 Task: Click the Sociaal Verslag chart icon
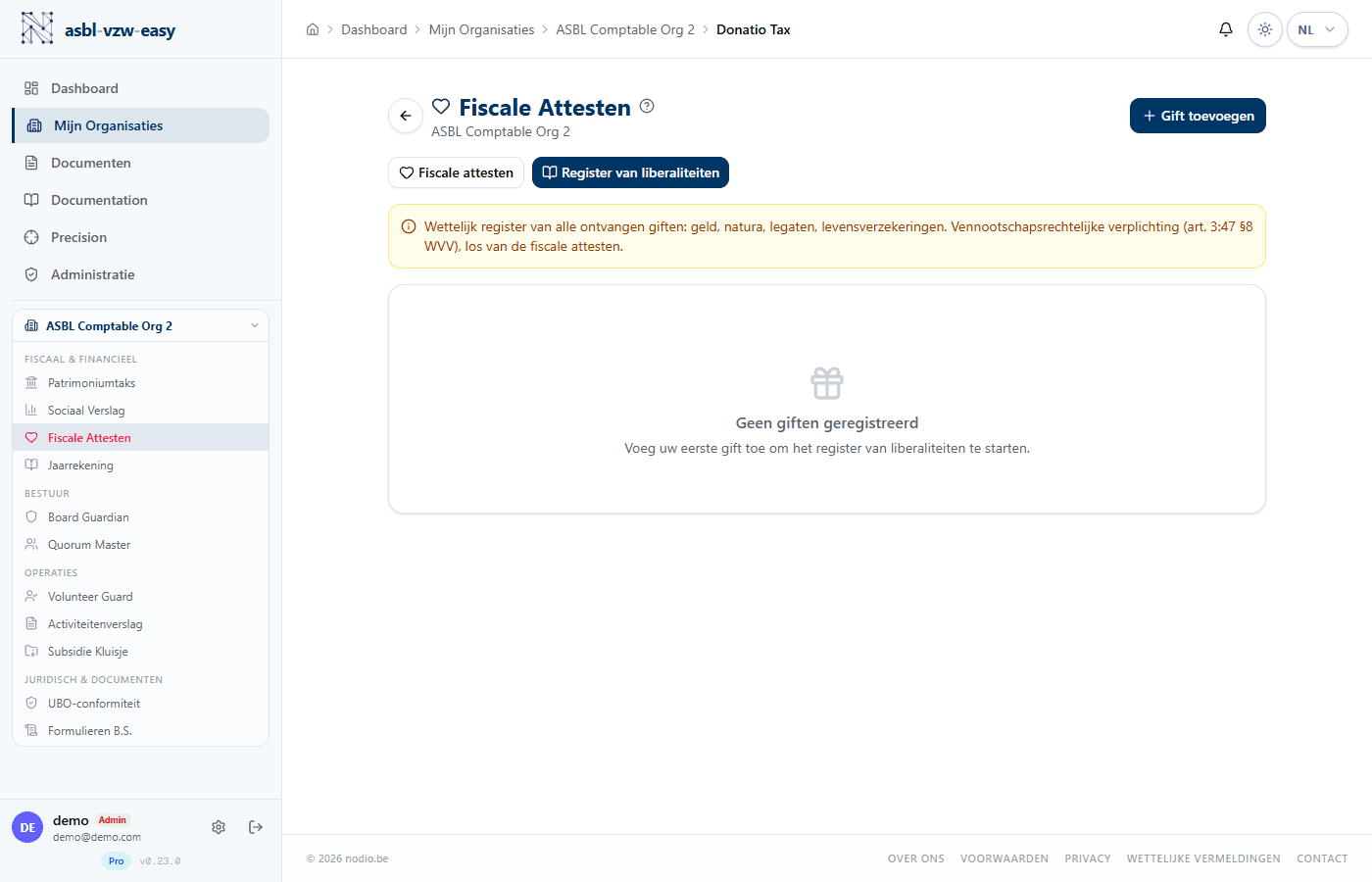(x=31, y=411)
